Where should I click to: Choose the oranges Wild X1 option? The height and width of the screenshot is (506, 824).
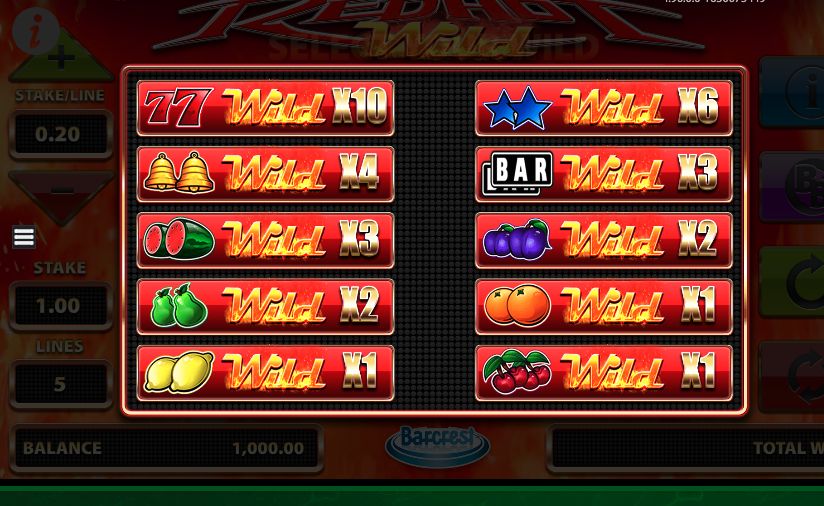coord(604,306)
